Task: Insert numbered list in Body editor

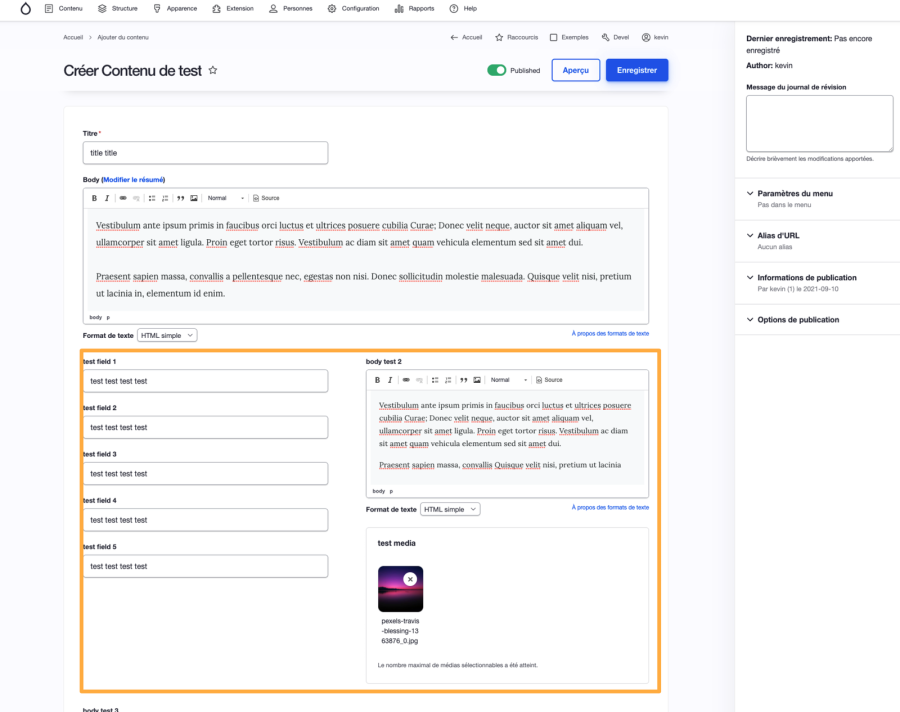Action: pyautogui.click(x=165, y=198)
